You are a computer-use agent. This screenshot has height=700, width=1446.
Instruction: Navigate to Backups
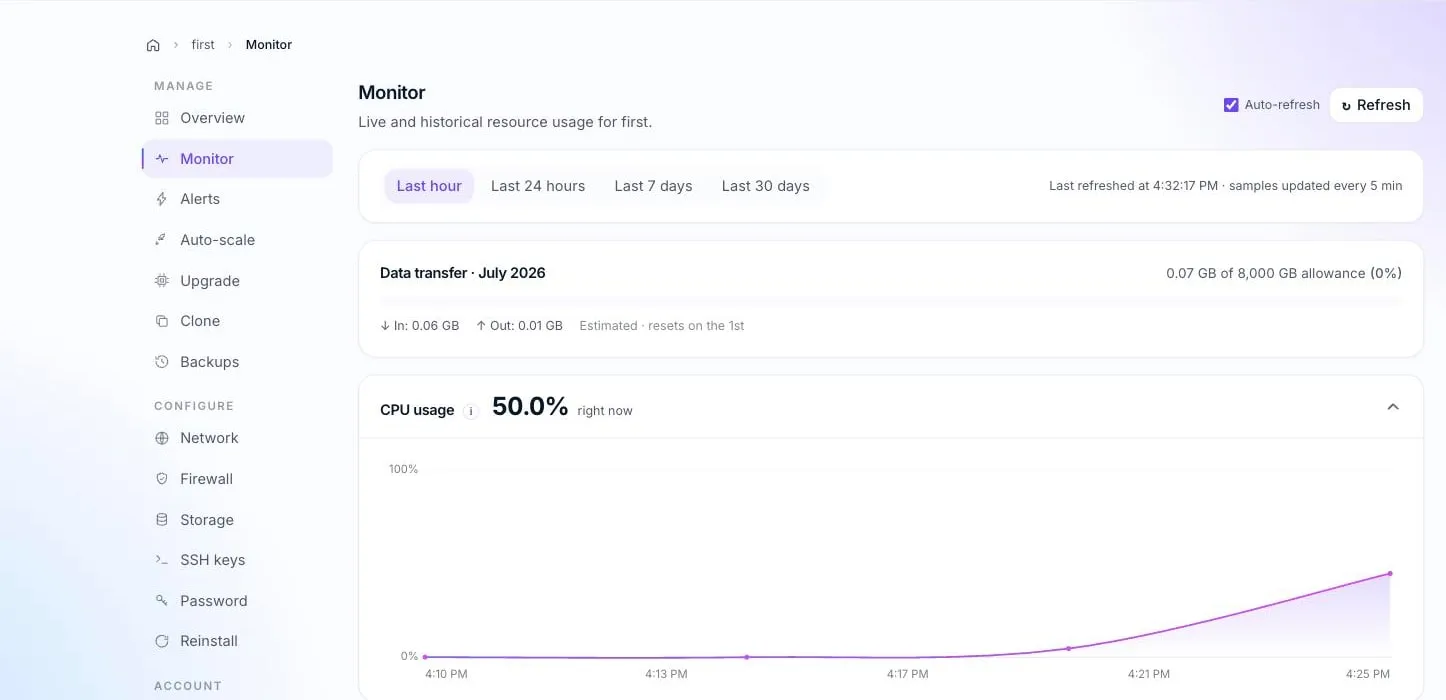tap(237, 362)
